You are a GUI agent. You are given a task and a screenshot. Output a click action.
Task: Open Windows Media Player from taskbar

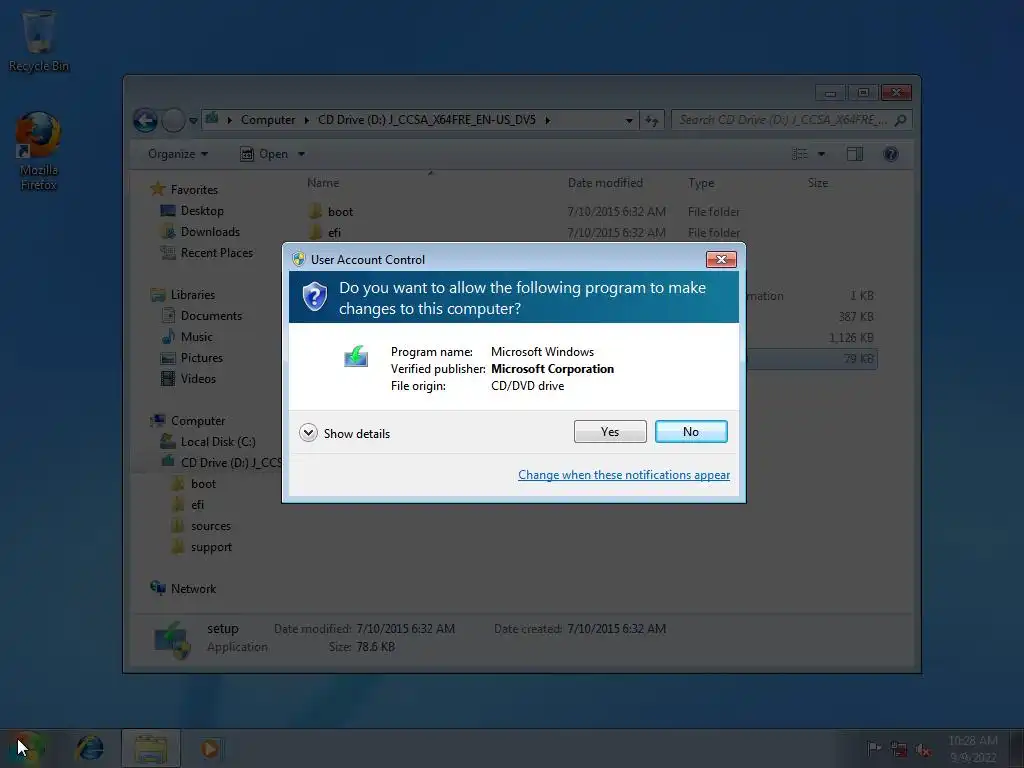tap(210, 748)
